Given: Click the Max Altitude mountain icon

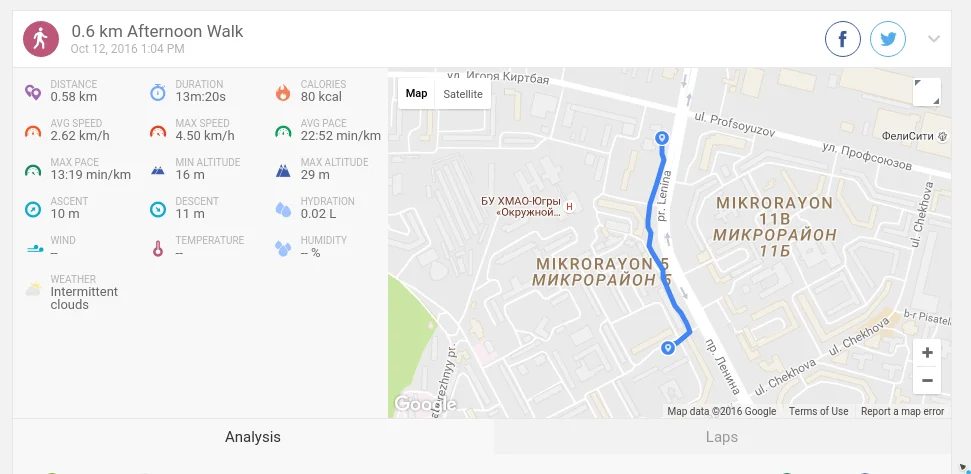Looking at the screenshot, I should coord(283,170).
